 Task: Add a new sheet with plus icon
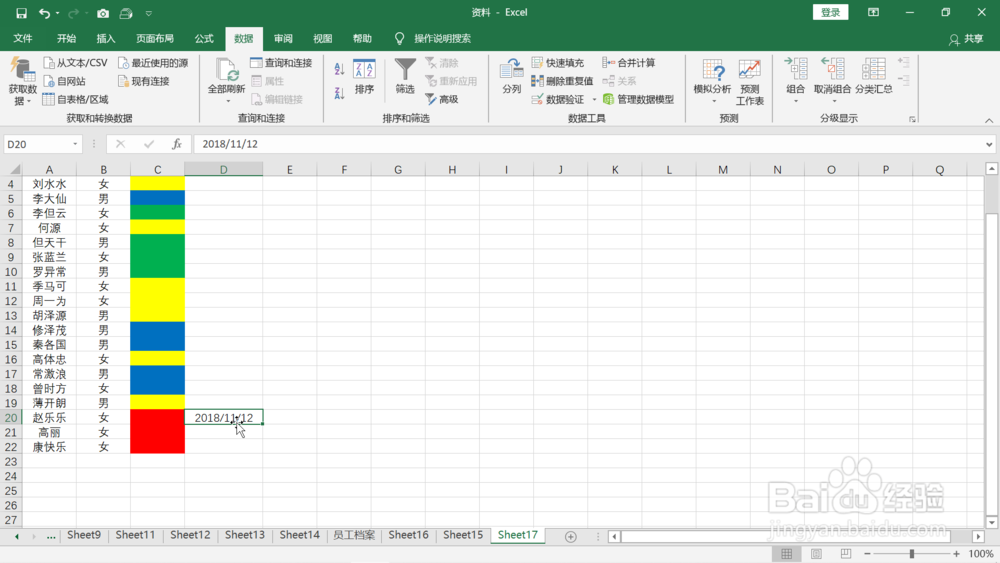click(571, 537)
